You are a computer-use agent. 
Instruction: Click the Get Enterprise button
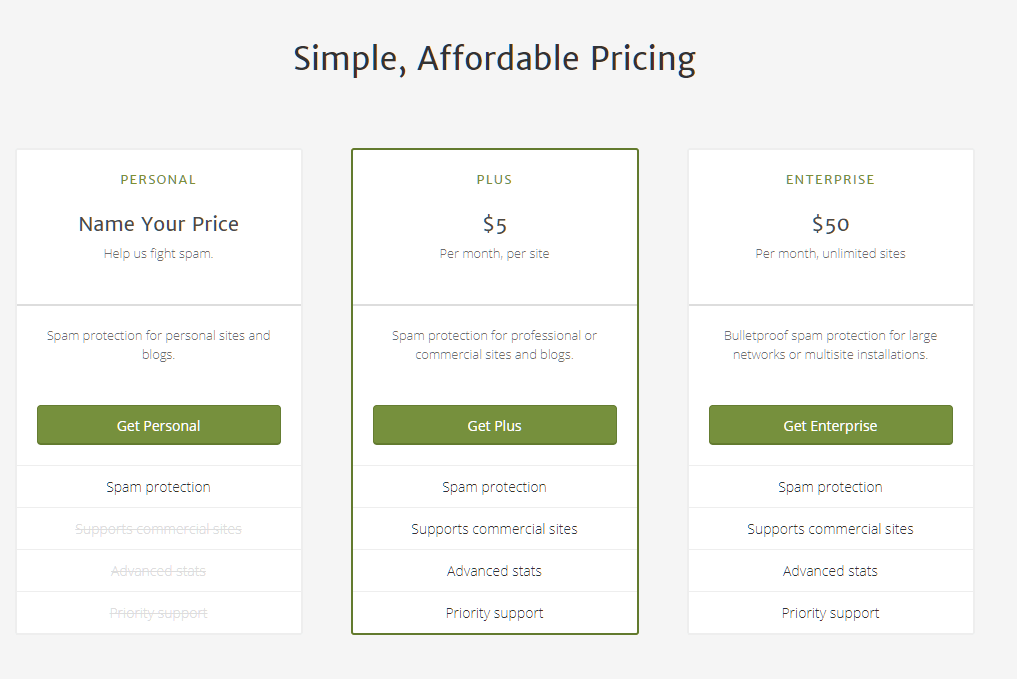pyautogui.click(x=831, y=425)
